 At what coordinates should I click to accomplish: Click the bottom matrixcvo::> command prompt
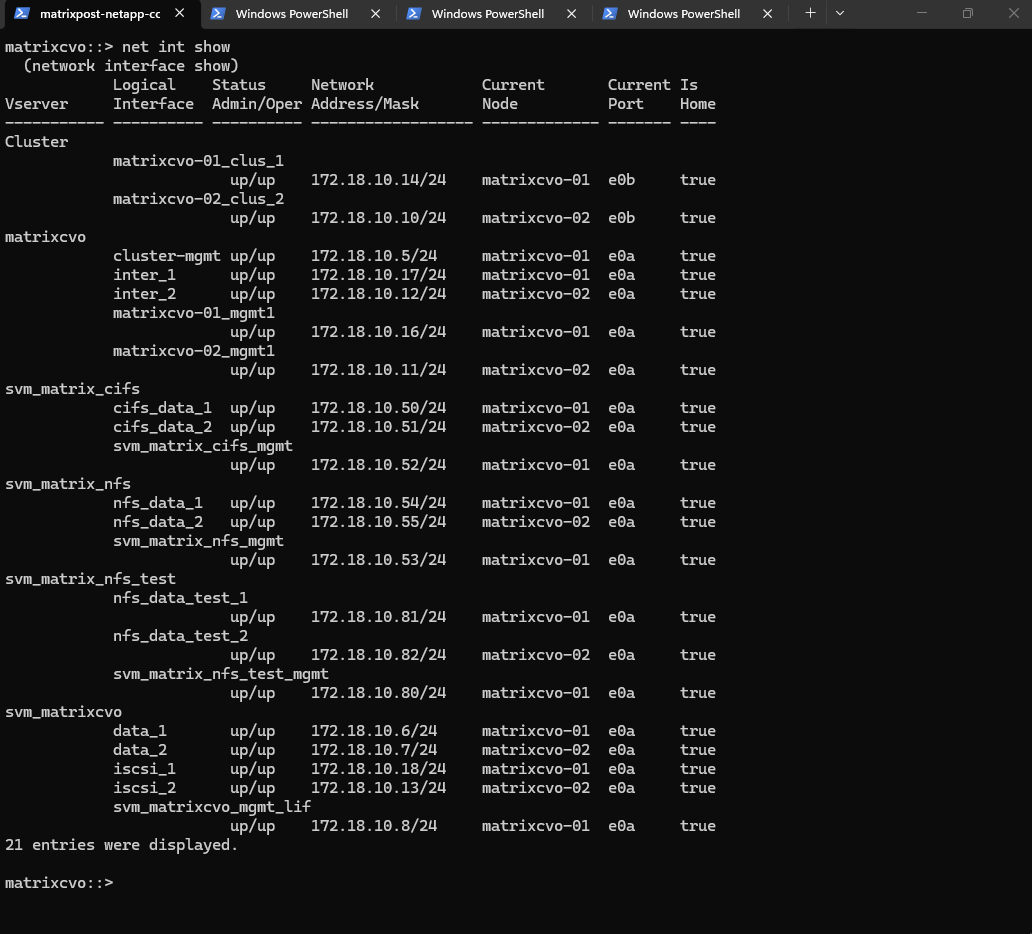pos(59,883)
